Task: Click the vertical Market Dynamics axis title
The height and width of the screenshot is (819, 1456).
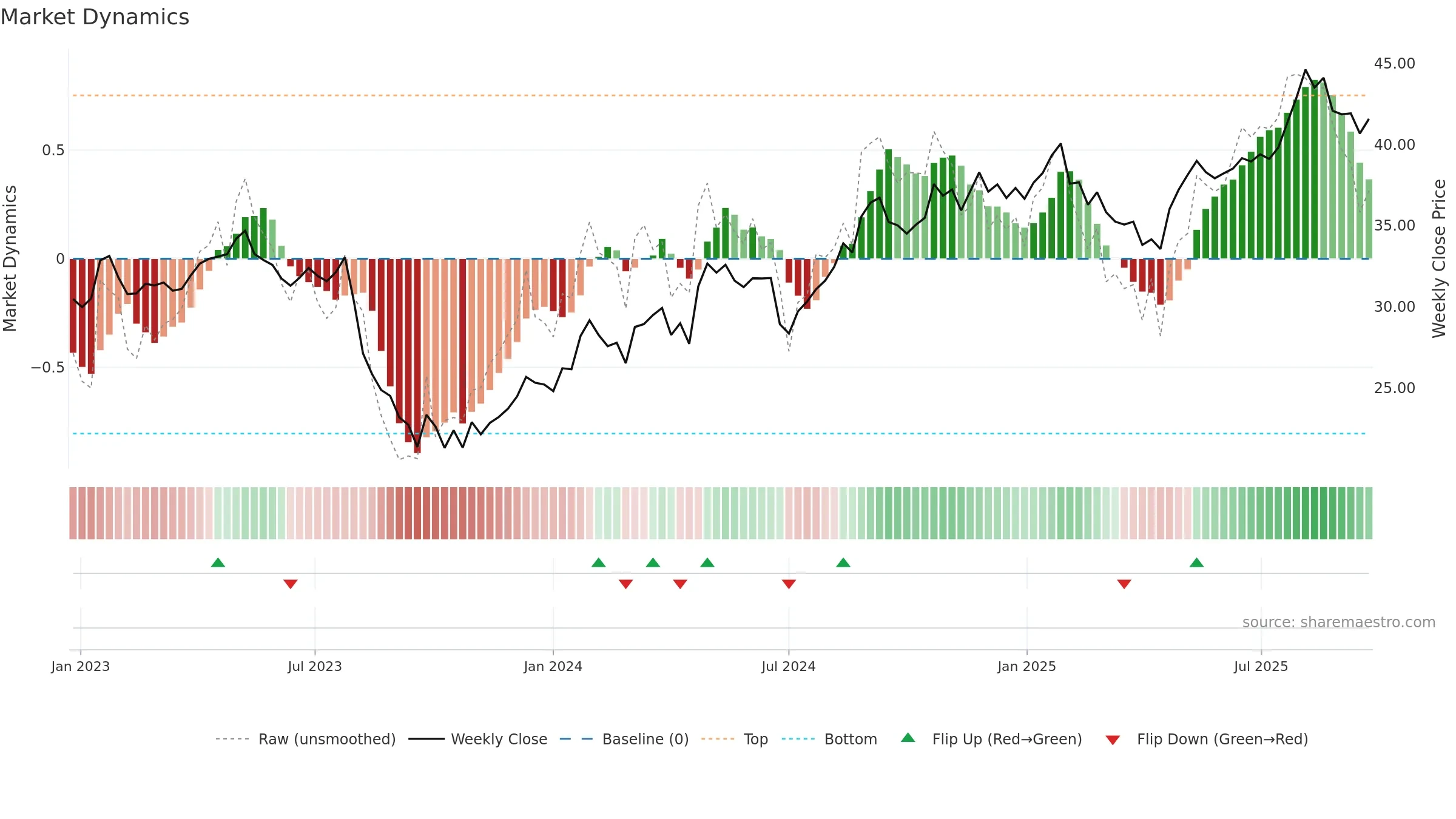Action: click(10, 258)
